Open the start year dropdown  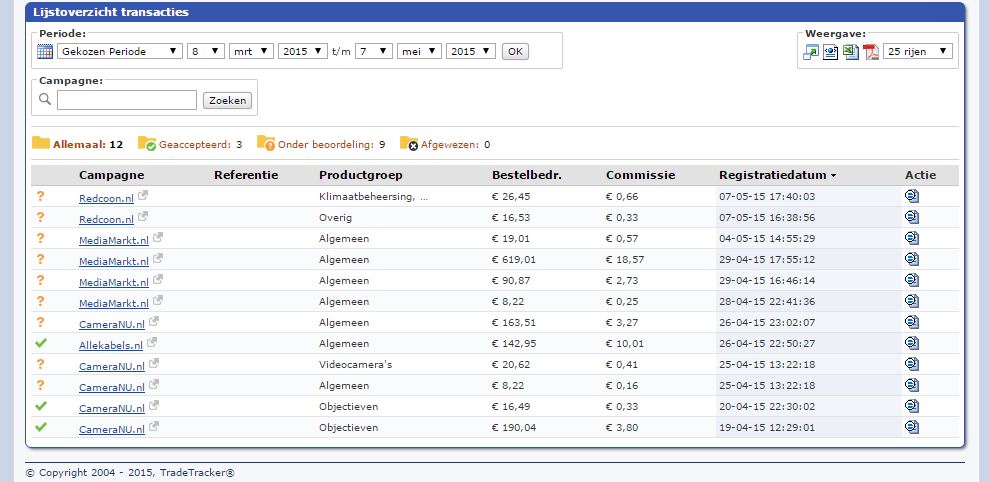(302, 52)
